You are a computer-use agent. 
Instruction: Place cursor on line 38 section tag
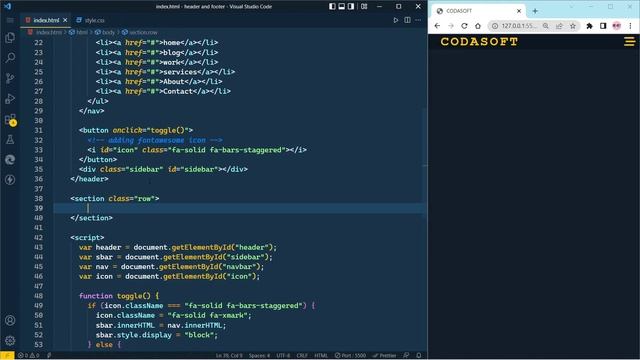tap(115, 199)
